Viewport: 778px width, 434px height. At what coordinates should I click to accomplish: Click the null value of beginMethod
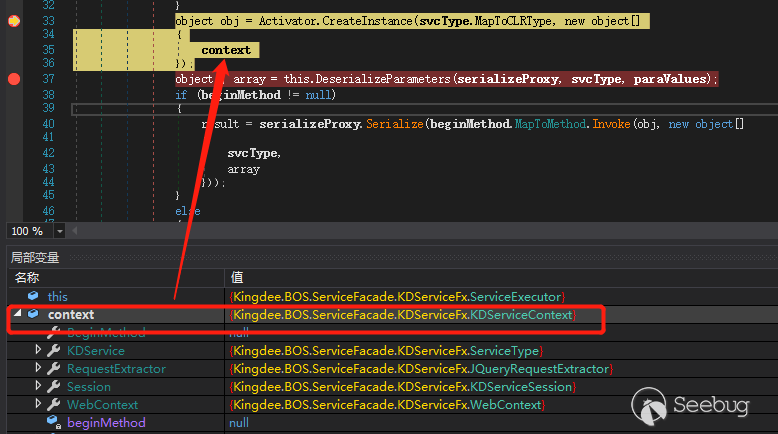pos(239,423)
